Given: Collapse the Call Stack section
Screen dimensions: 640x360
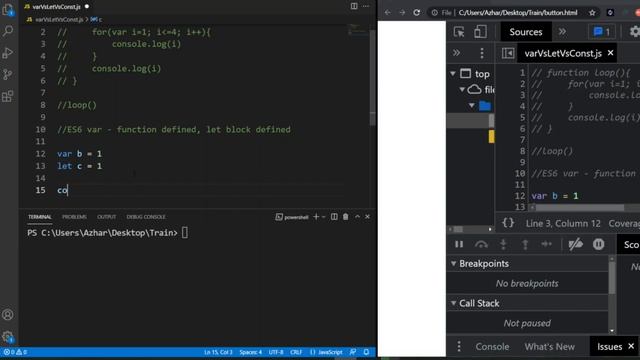Looking at the screenshot, I should [453, 303].
